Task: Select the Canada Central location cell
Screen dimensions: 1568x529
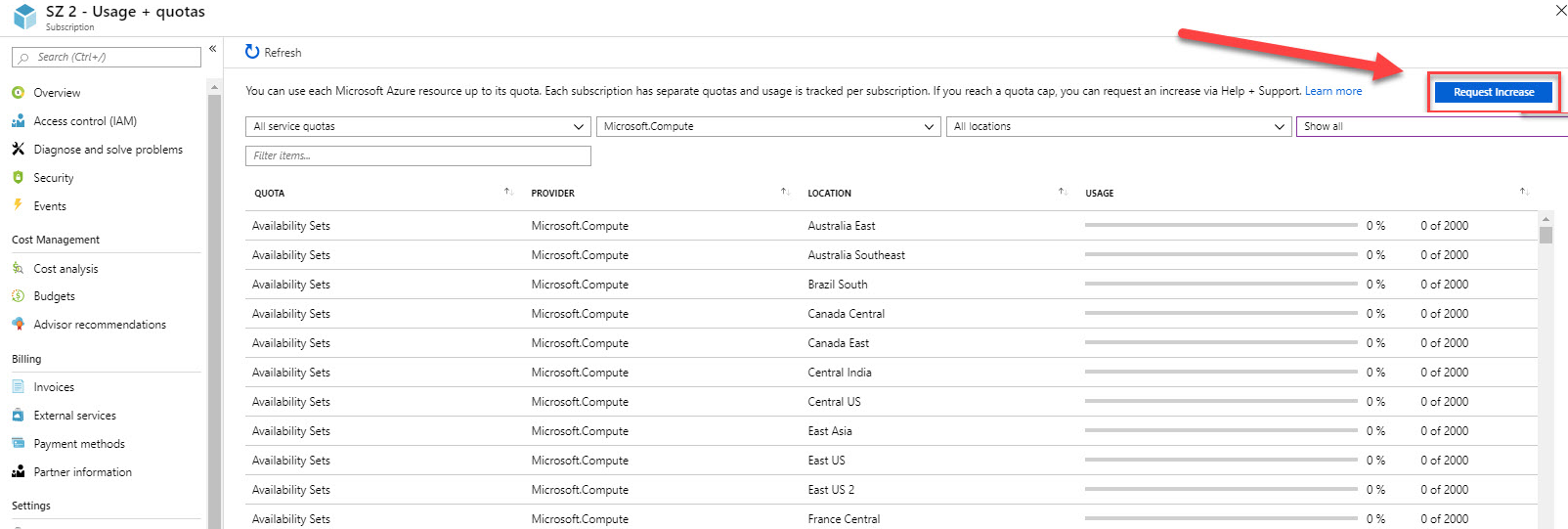Action: 846,314
